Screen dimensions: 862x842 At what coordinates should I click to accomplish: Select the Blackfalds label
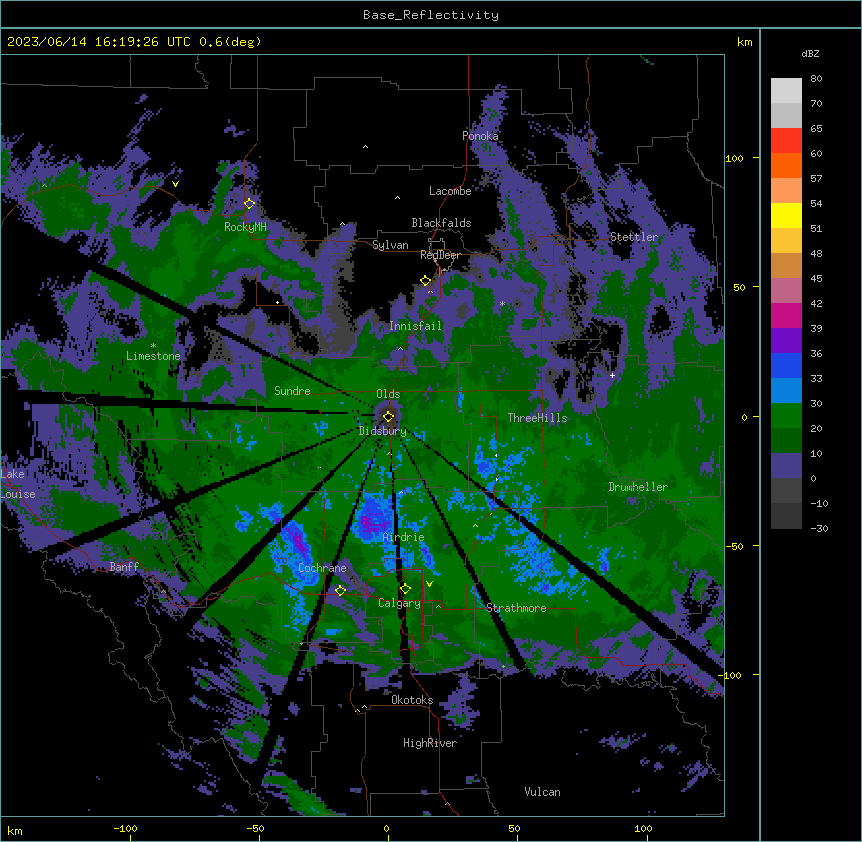(x=441, y=223)
